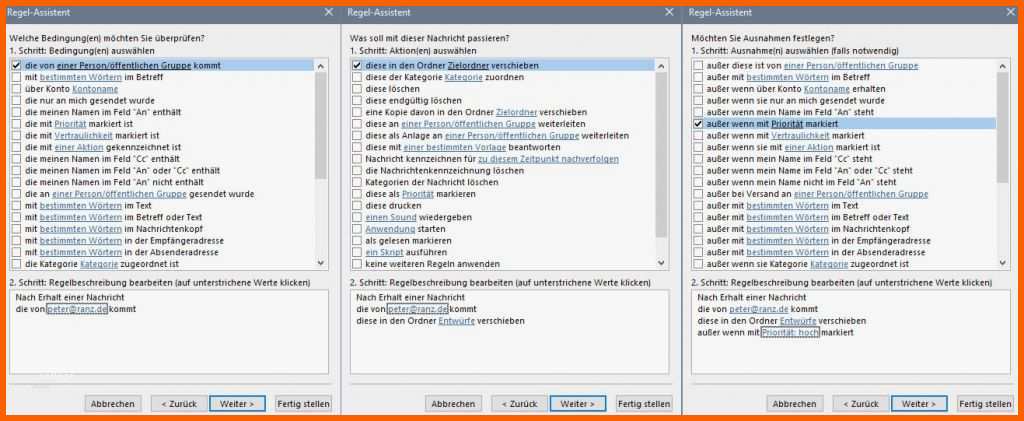Check "außer wenn sie nur an mich gesendet wurde"
Viewport: 1024px width, 421px height.
click(x=698, y=101)
